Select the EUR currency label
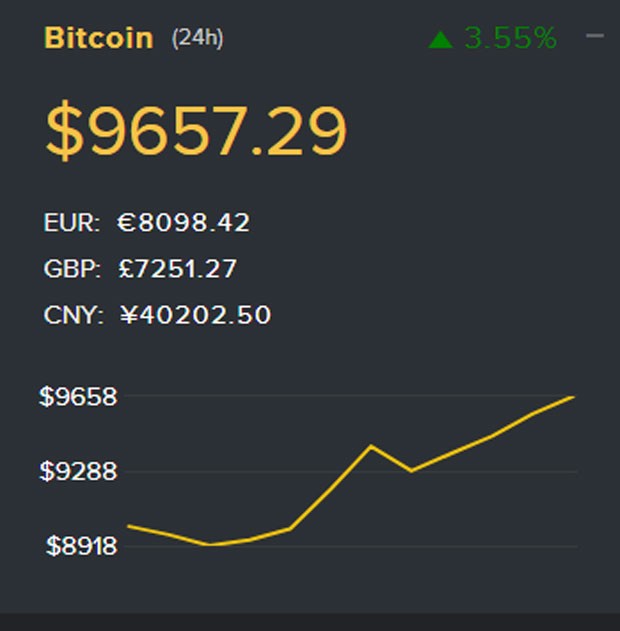 click(72, 223)
